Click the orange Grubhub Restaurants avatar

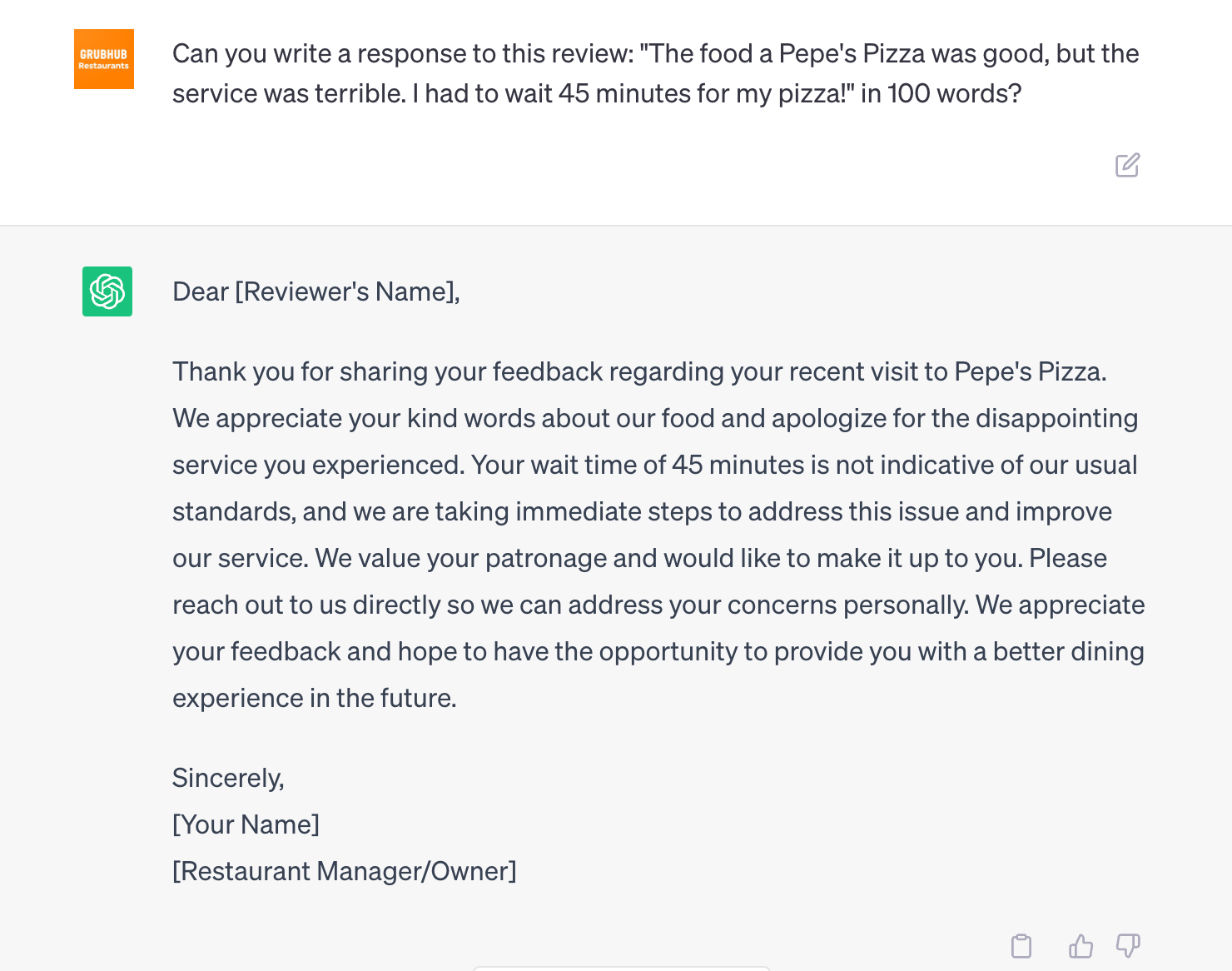tap(104, 59)
